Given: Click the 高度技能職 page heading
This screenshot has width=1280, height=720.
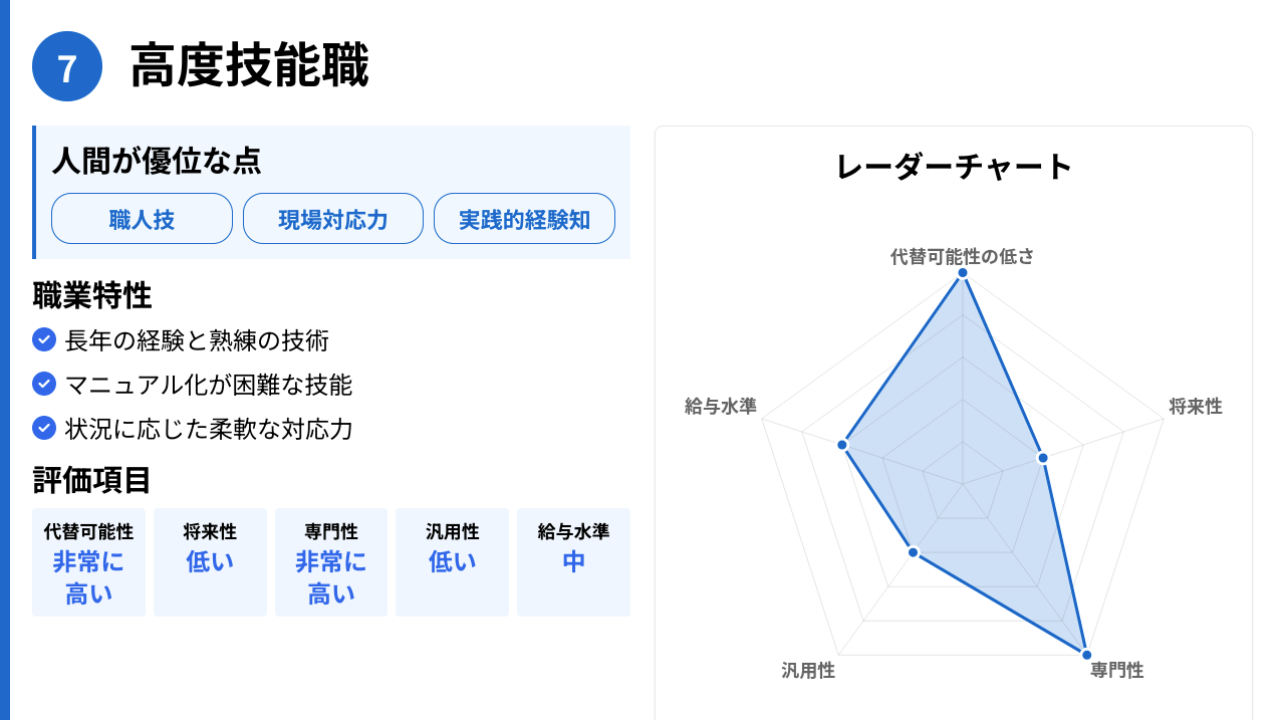Looking at the screenshot, I should pos(250,67).
